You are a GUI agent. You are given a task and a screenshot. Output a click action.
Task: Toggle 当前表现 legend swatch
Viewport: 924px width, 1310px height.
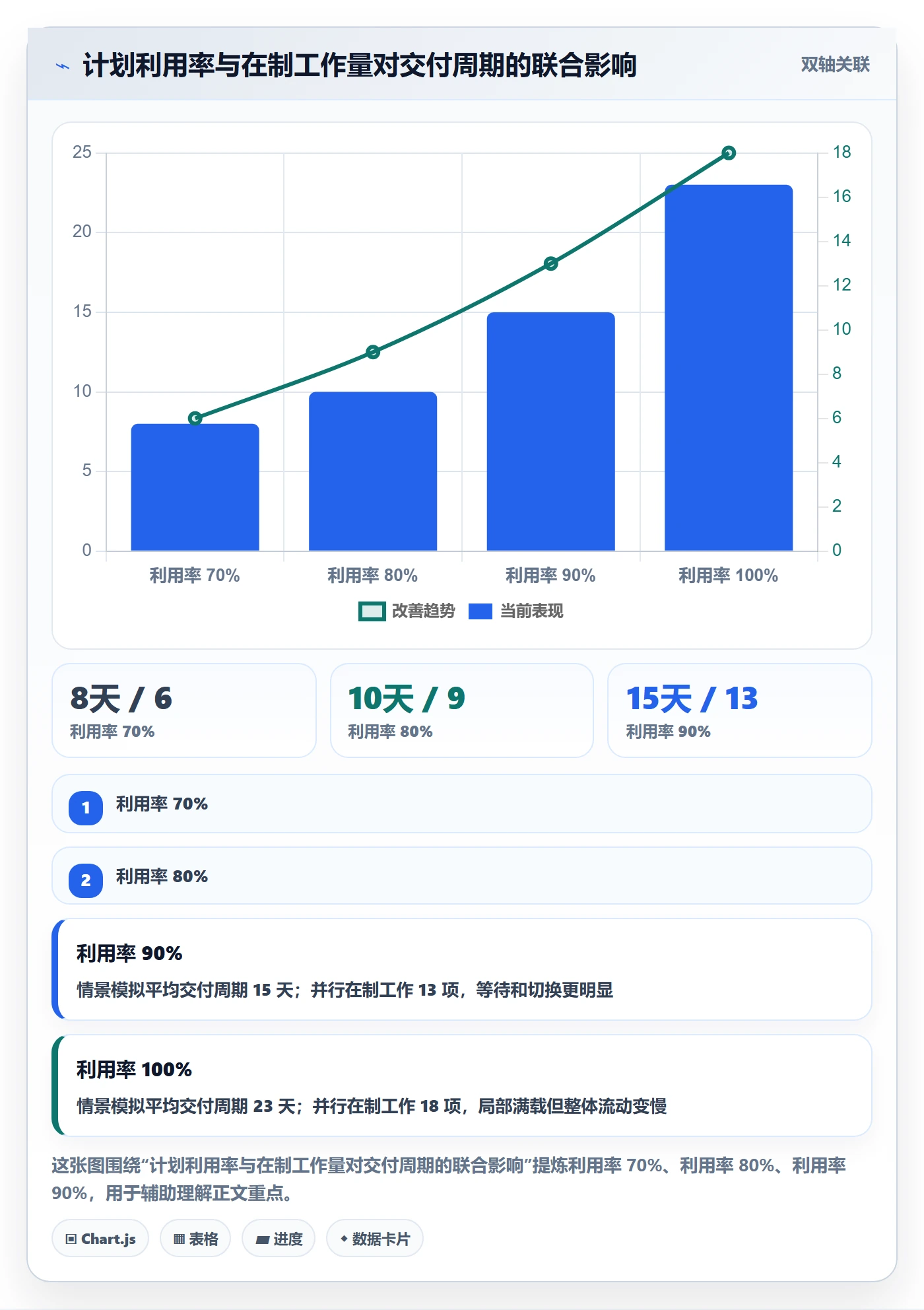(480, 611)
